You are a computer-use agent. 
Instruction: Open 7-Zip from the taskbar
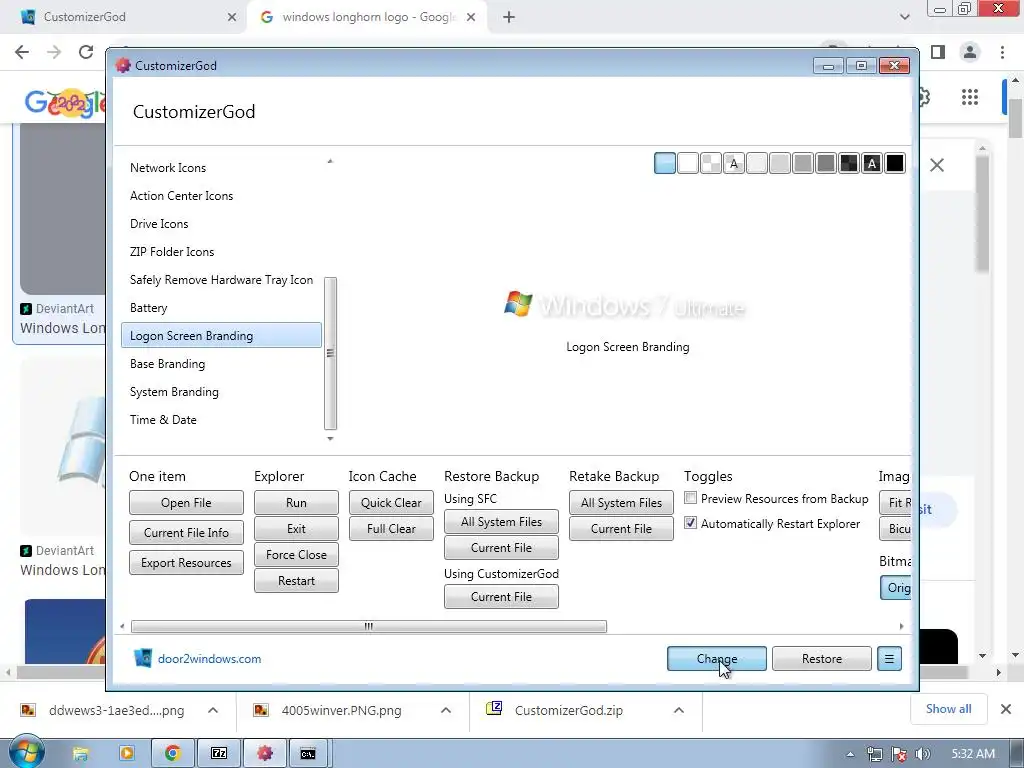tap(218, 754)
